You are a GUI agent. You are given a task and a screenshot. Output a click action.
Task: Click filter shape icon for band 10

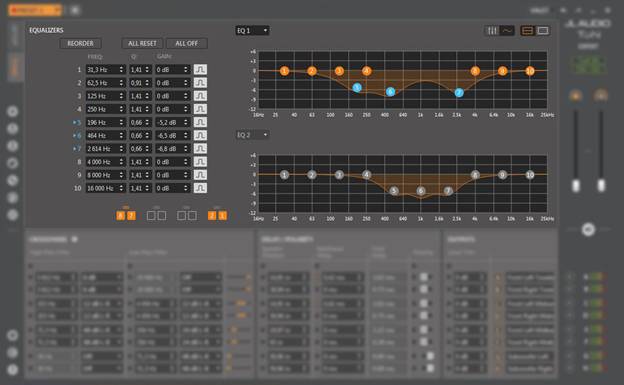pos(200,188)
